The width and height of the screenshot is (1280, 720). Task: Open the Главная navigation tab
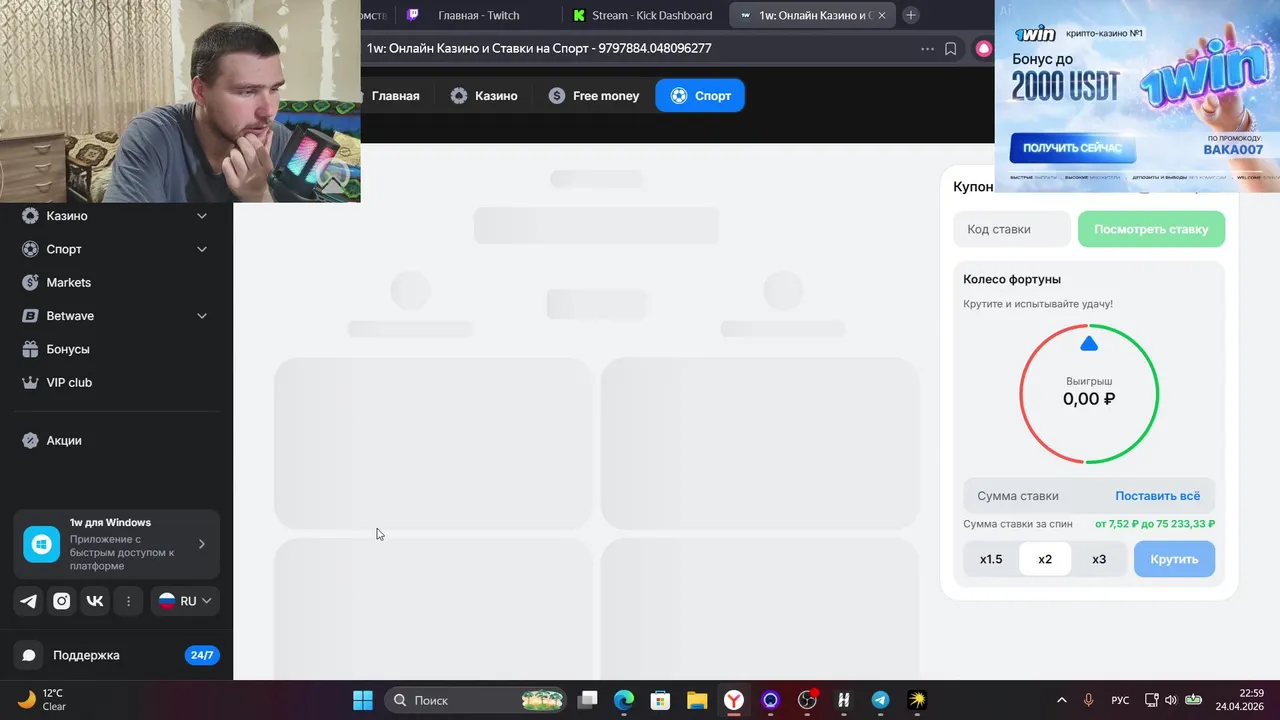394,96
